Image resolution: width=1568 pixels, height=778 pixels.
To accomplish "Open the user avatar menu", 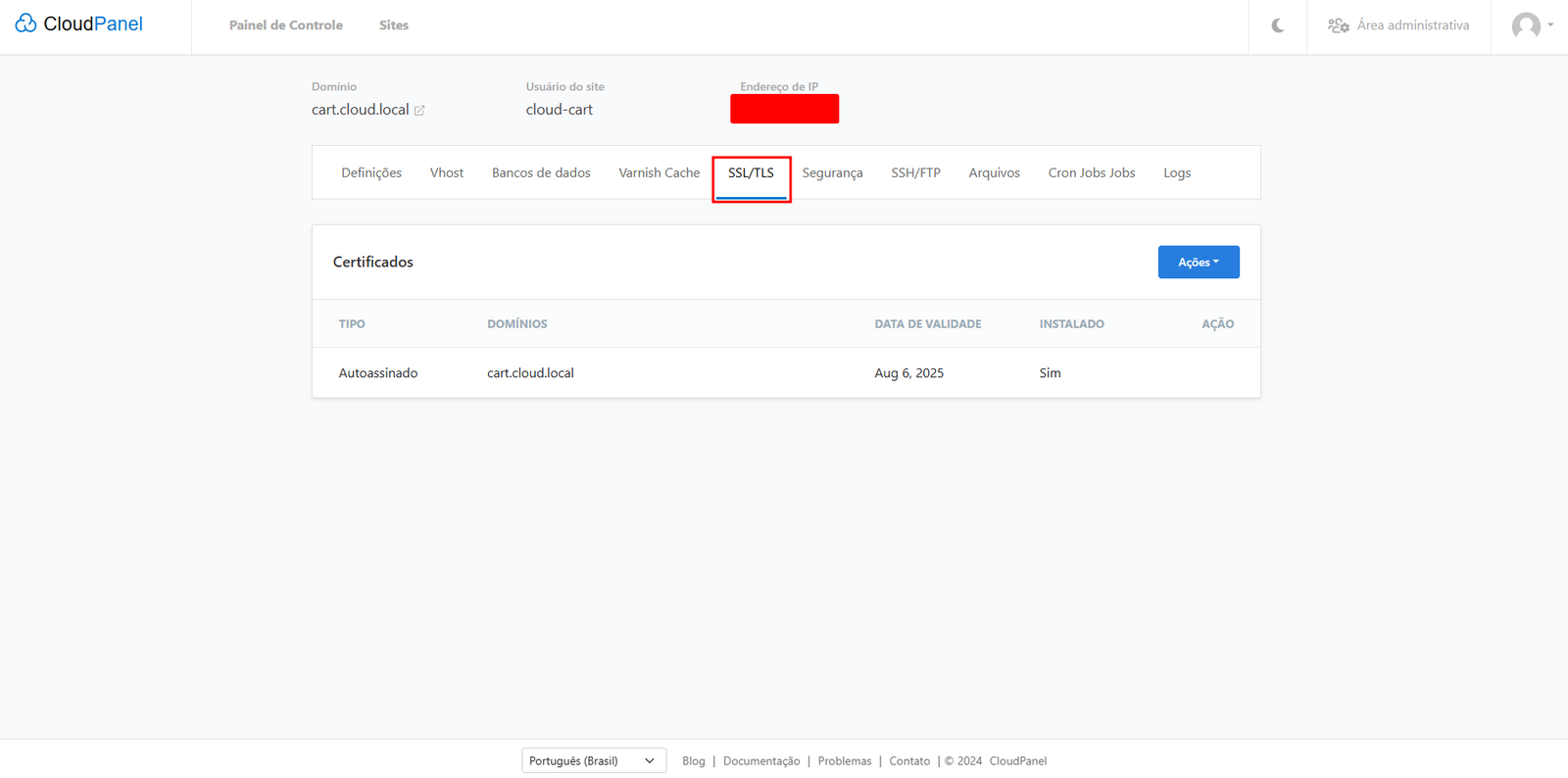I will click(1530, 25).
